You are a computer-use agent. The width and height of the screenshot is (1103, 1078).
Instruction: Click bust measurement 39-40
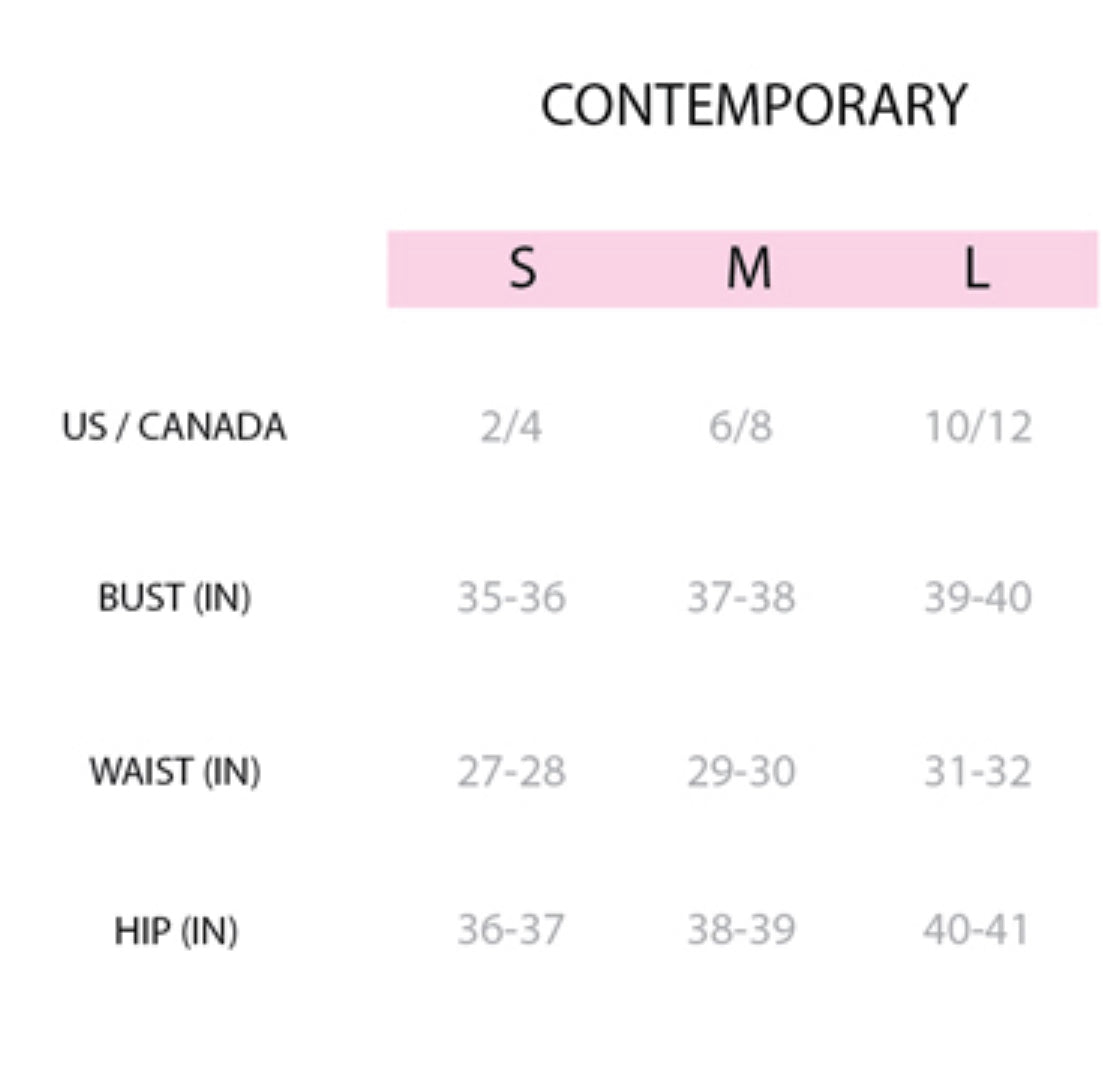click(x=977, y=597)
